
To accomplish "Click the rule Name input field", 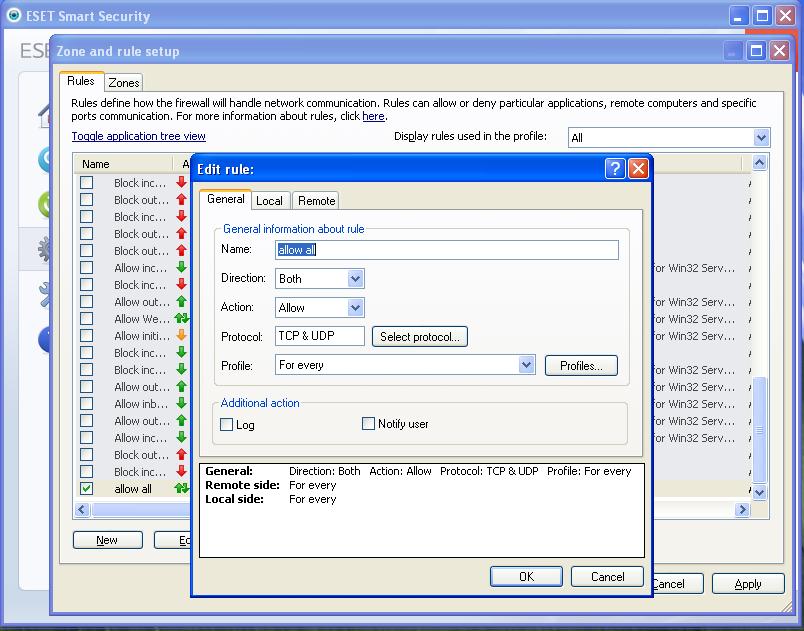I will click(x=447, y=250).
